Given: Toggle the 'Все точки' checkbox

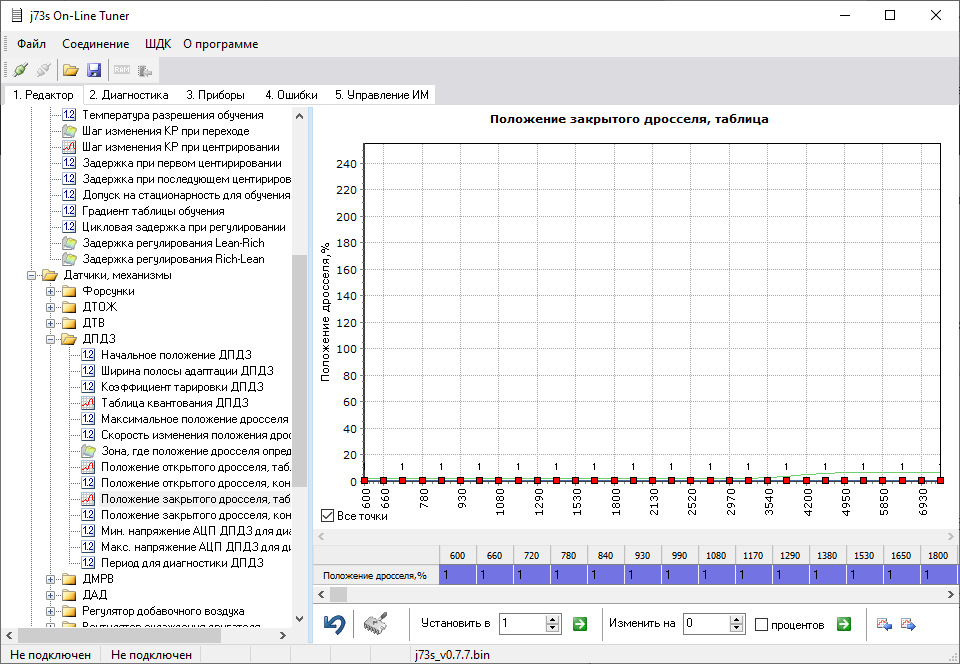Looking at the screenshot, I should point(327,516).
